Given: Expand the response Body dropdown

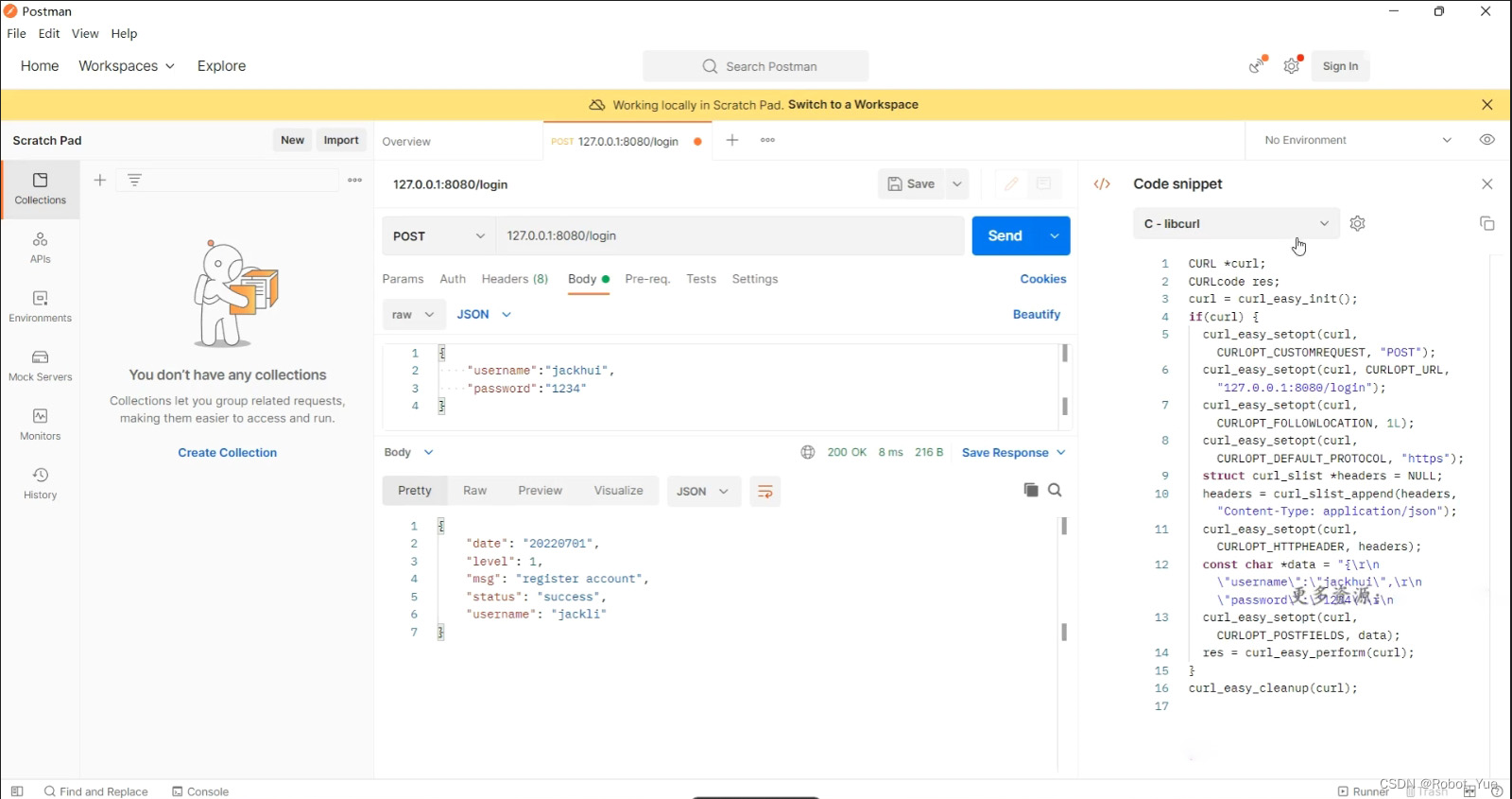Looking at the screenshot, I should pos(408,453).
